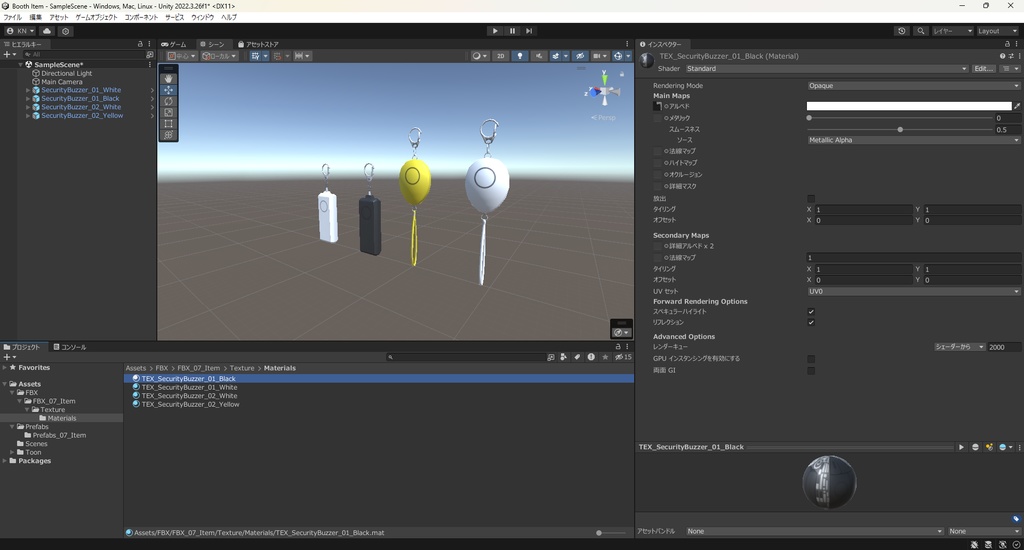Image resolution: width=1024 pixels, height=550 pixels.
Task: Expand SecurityBuzzer_01_White in hierarchy
Action: (x=28, y=90)
